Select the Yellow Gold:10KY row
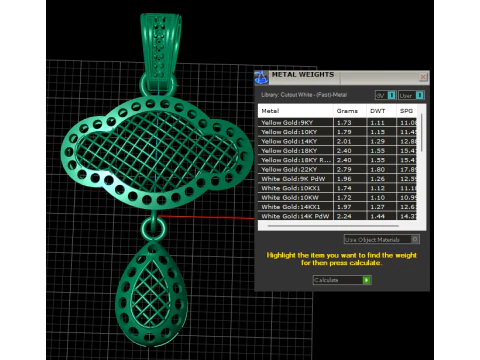 pyautogui.click(x=337, y=132)
